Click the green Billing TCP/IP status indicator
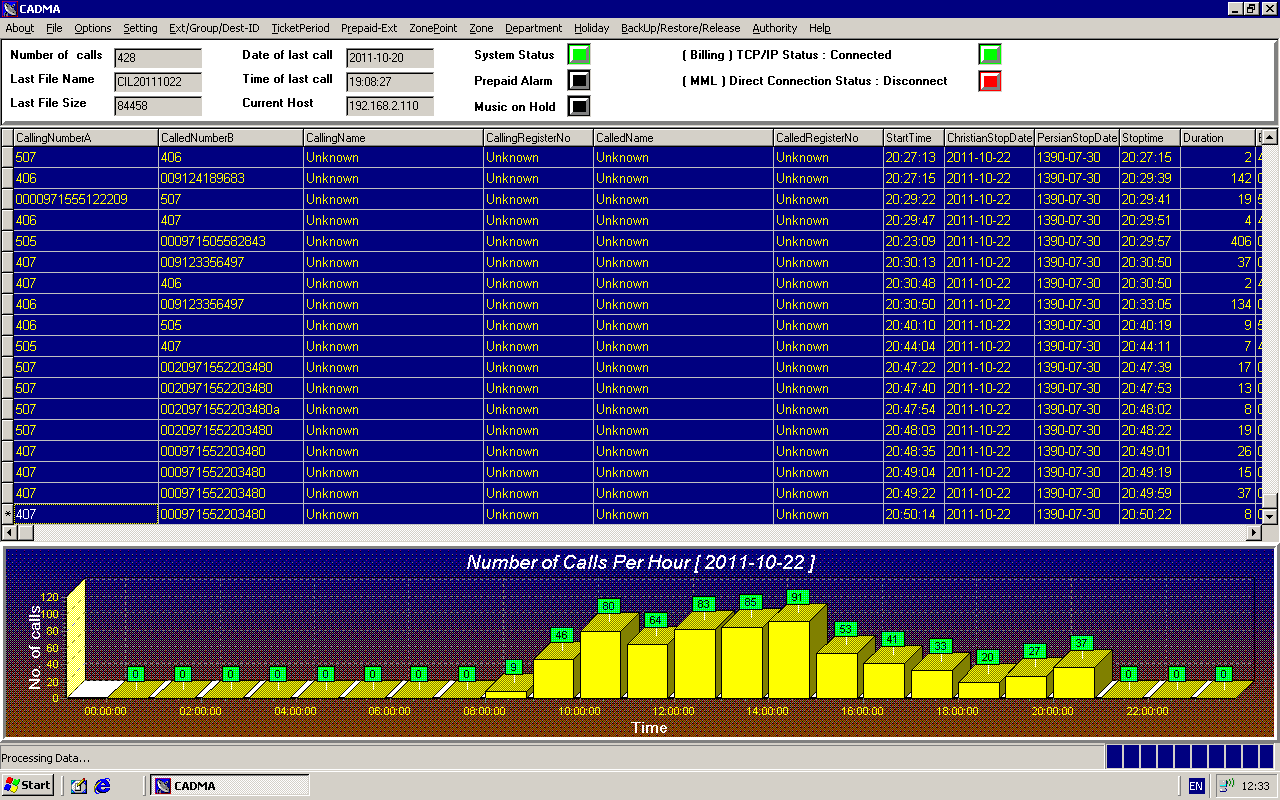 tap(990, 54)
